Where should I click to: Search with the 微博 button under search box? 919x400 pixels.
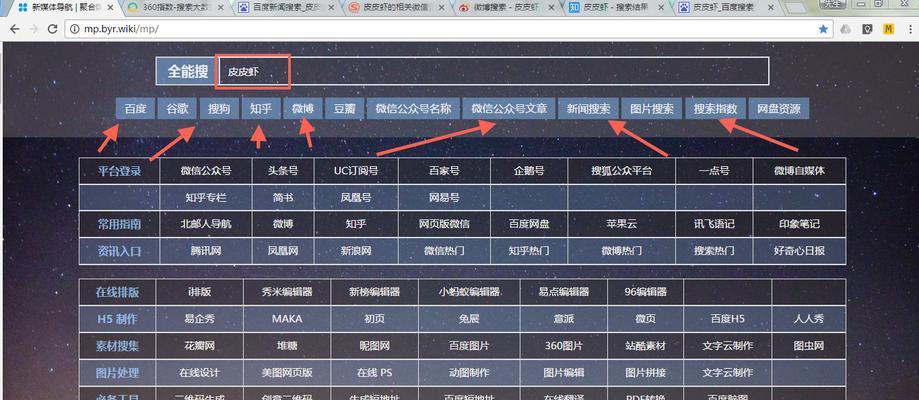(x=303, y=109)
